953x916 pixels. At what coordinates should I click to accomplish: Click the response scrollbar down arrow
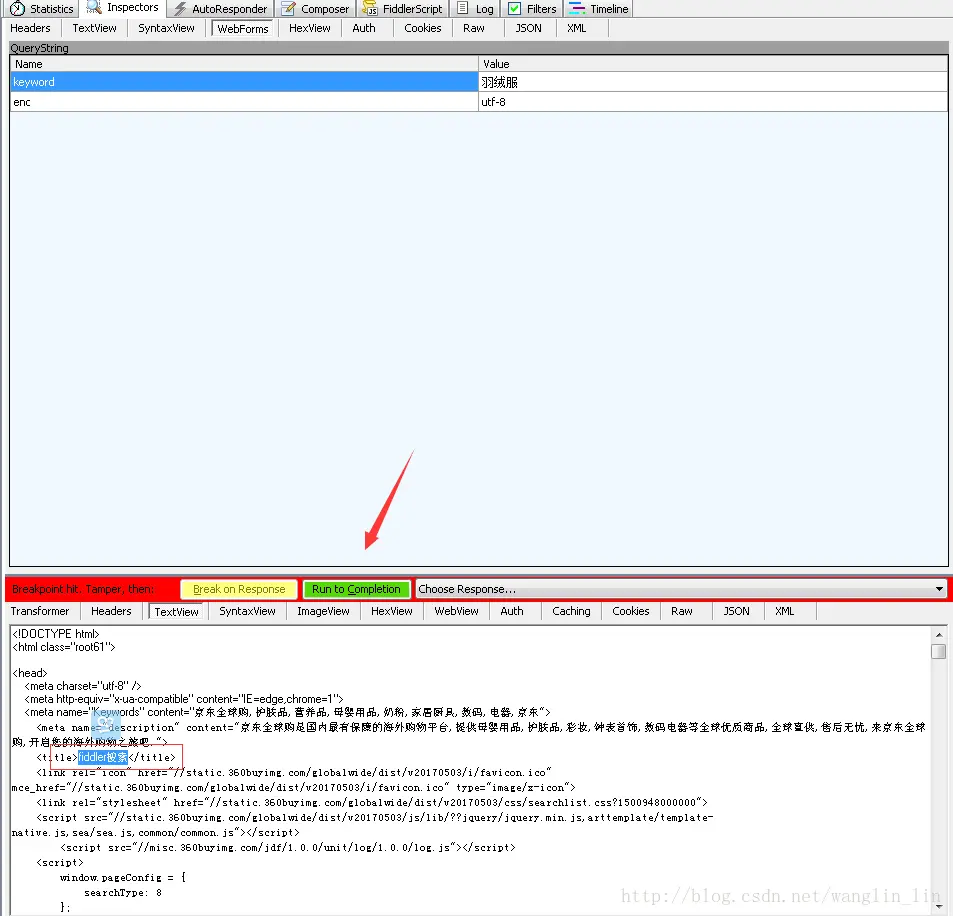point(938,907)
